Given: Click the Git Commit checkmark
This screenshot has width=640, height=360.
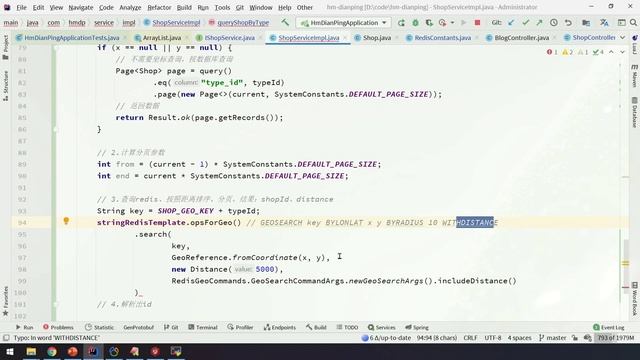Looking at the screenshot, I should (525, 23).
